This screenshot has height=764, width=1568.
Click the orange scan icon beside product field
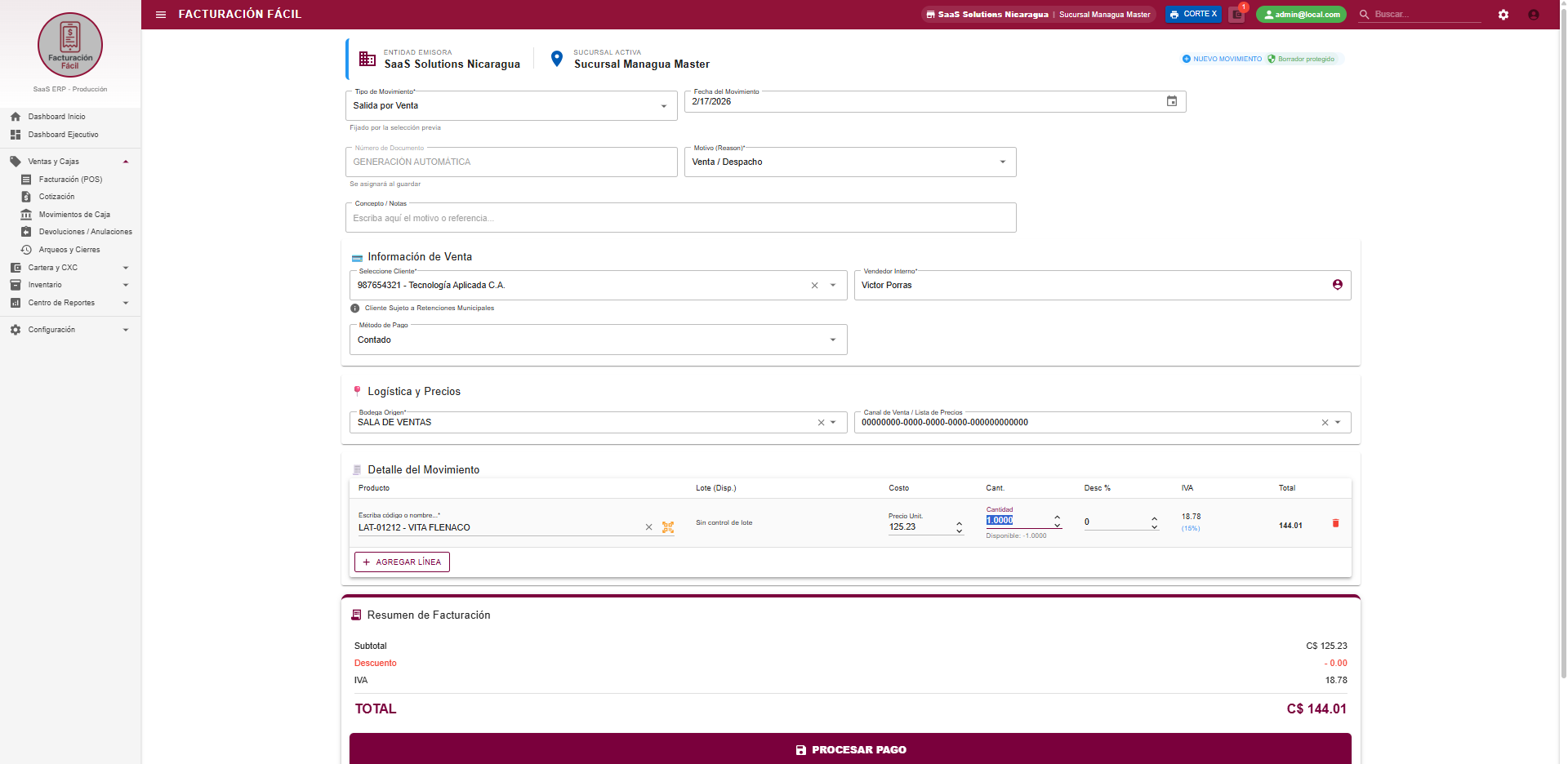point(668,527)
